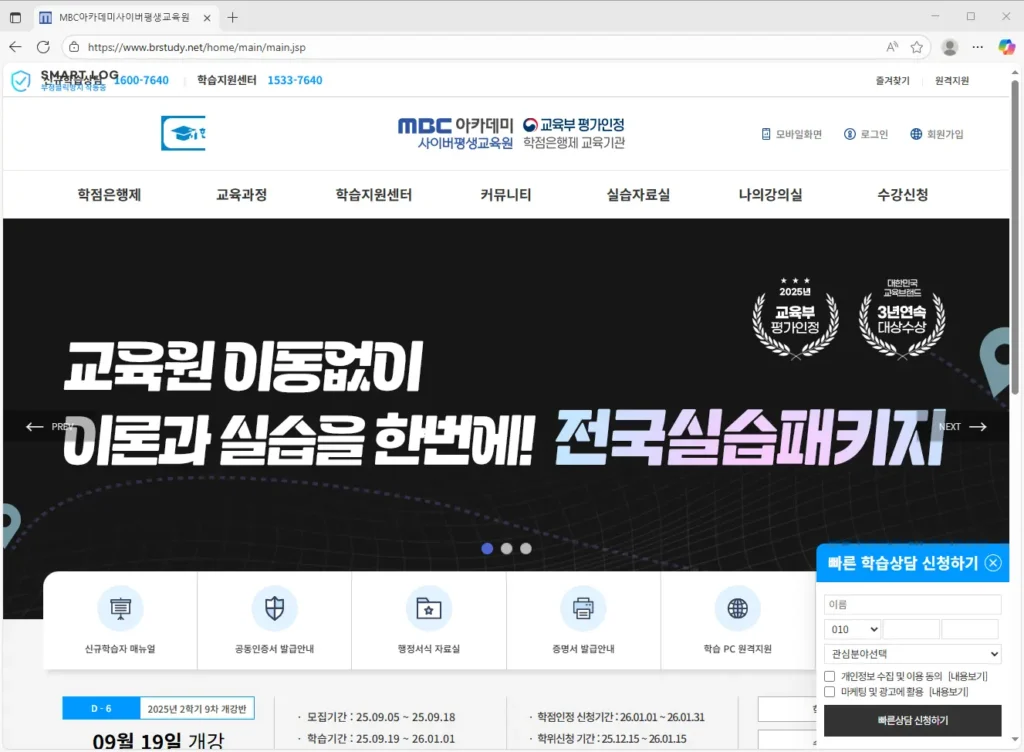Open the 증명서 발급안내 printer icon
Image resolution: width=1024 pixels, height=752 pixels.
pos(583,608)
